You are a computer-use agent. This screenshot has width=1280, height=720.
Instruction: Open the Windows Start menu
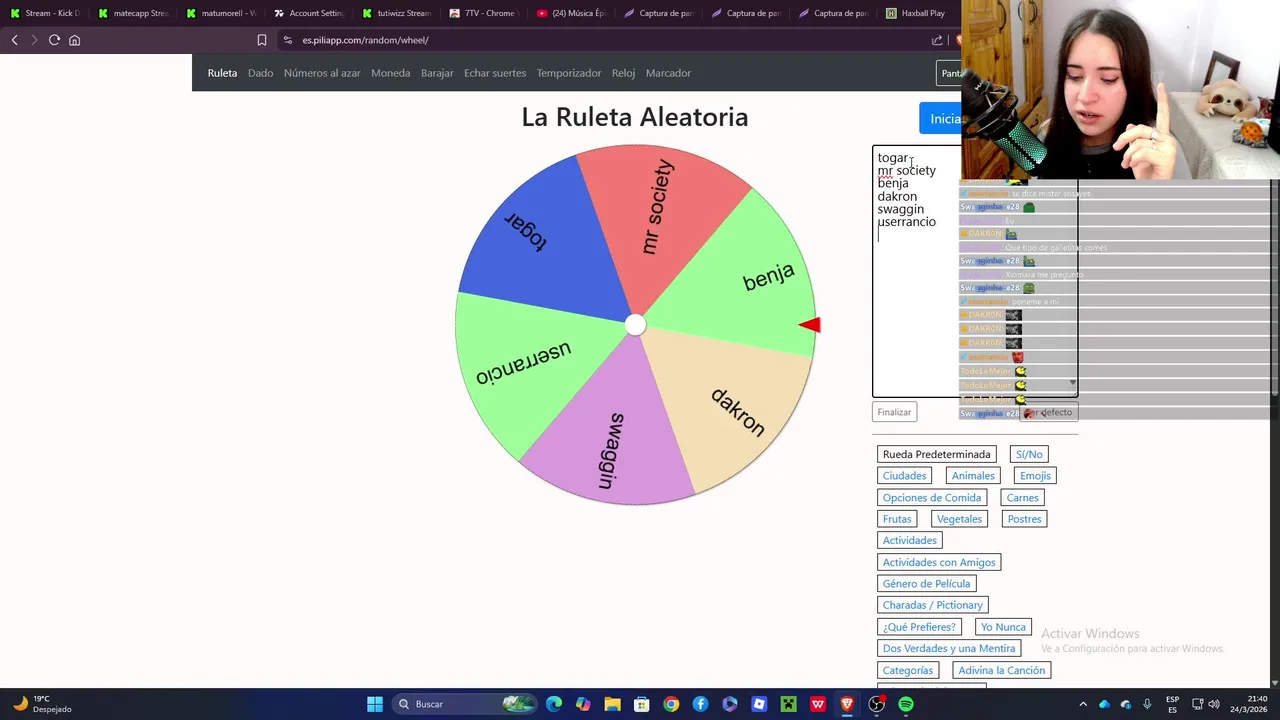coord(375,704)
